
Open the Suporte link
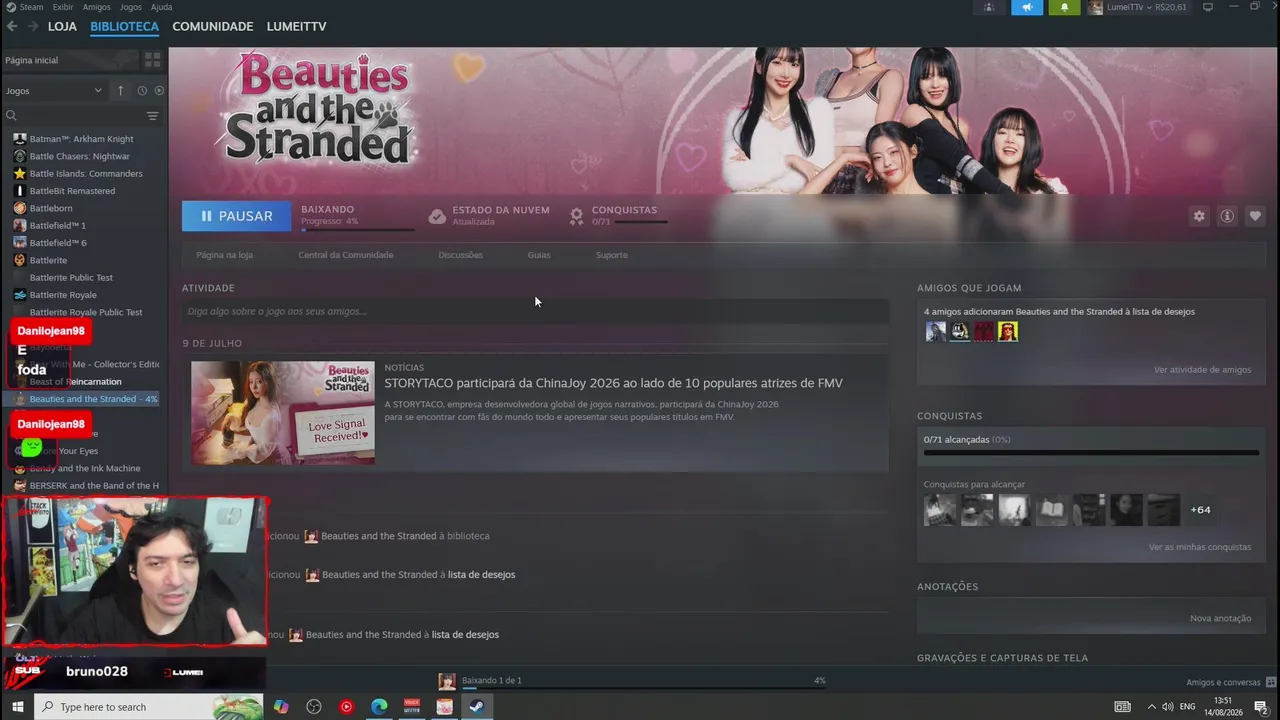[x=612, y=255]
